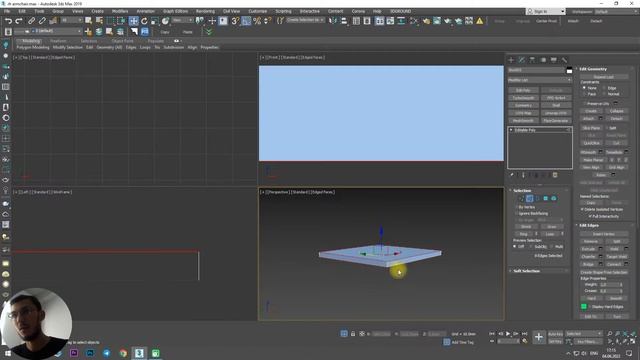The width and height of the screenshot is (640, 360).
Task: Open the Modify tab in command panel
Action: [522, 60]
